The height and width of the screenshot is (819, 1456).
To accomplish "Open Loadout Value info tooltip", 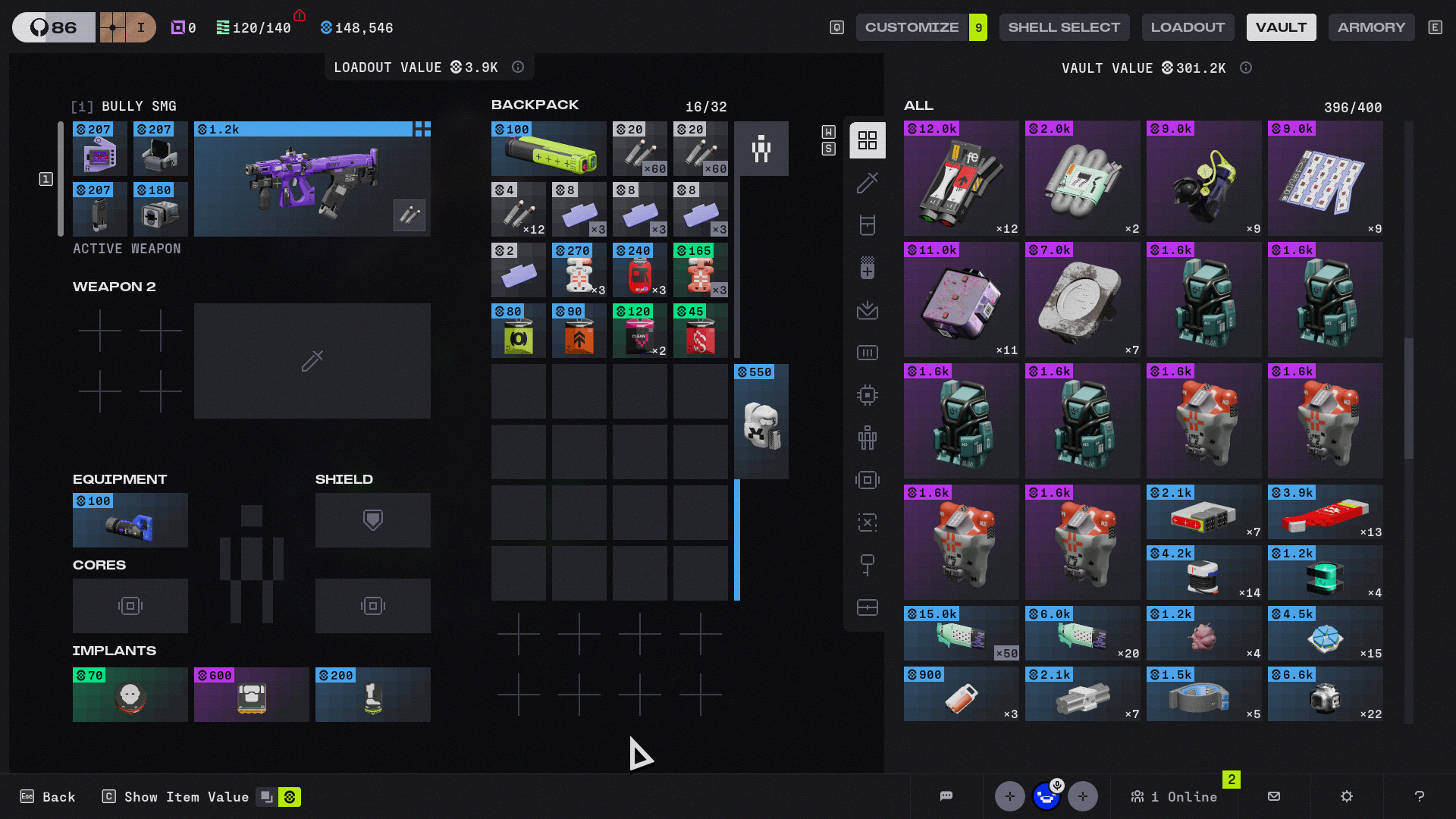I will coord(518,67).
